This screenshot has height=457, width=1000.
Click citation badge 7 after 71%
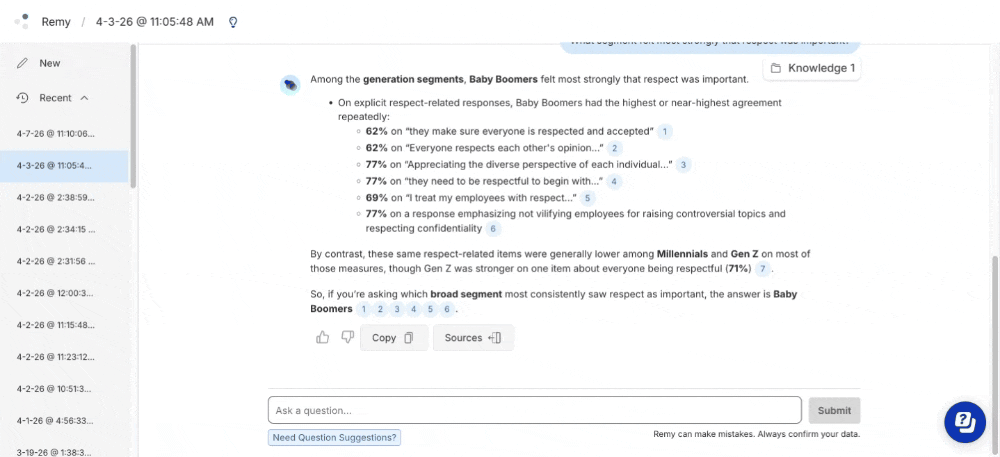coord(763,269)
